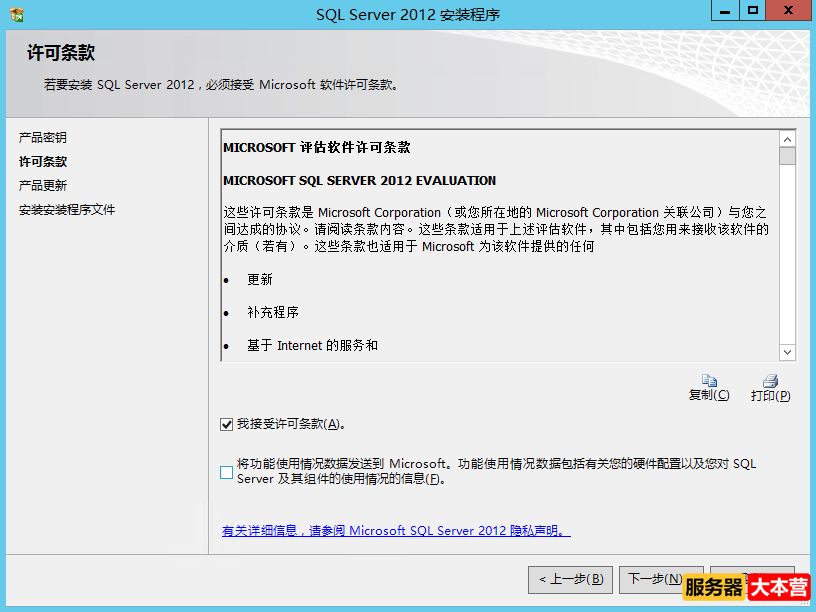Click the window title SQL Server 2012 安装程序
The image size is (816, 612).
[x=408, y=15]
